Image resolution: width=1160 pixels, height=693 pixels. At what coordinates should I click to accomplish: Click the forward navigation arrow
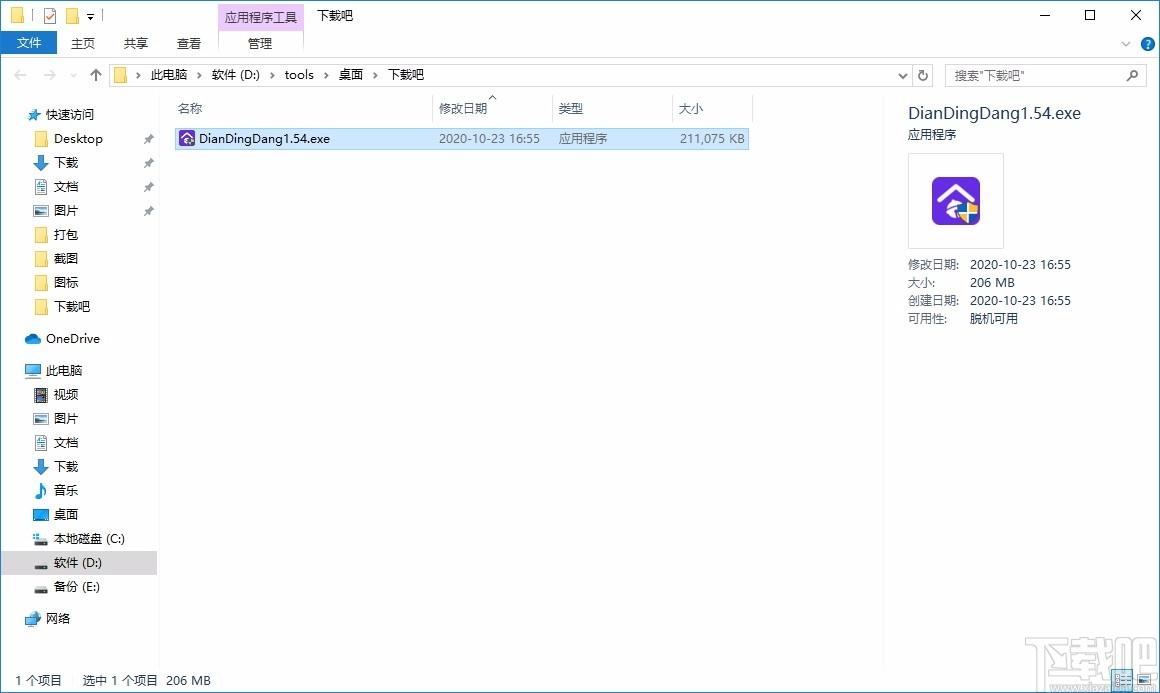coord(50,75)
